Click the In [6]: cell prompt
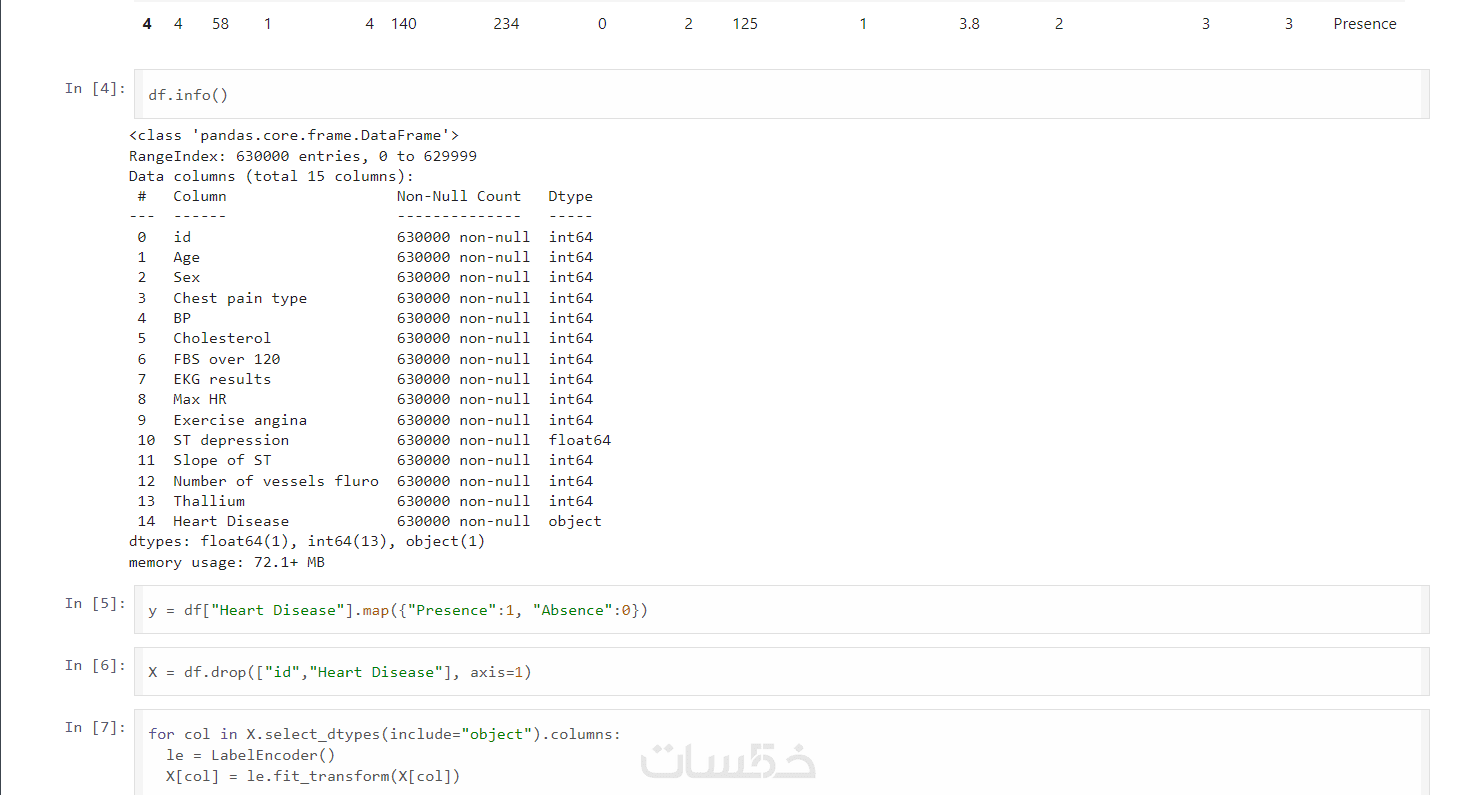Viewport: 1458px width, 795px height. click(x=96, y=665)
